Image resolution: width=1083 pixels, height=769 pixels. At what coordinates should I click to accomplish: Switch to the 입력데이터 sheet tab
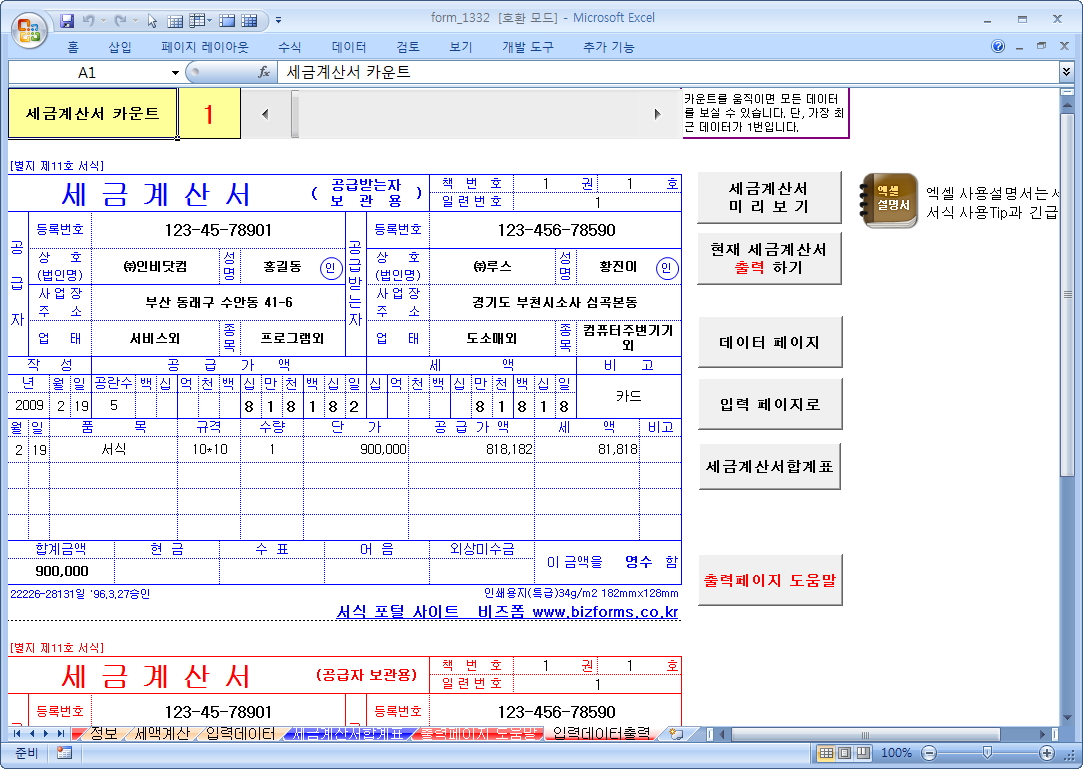[240, 734]
